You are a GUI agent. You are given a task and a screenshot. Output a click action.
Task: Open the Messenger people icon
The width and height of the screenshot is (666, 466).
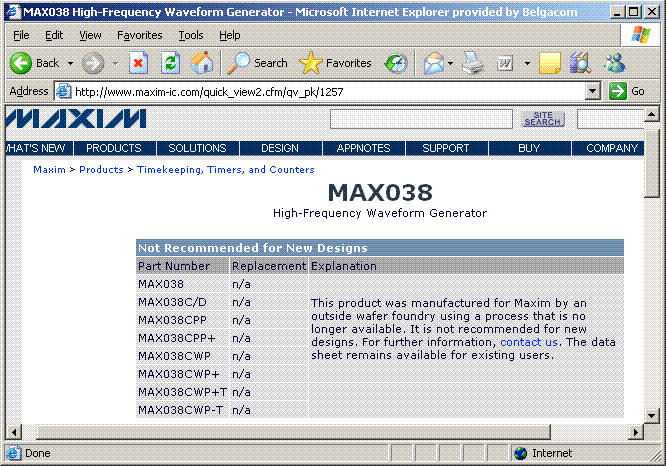(x=614, y=63)
